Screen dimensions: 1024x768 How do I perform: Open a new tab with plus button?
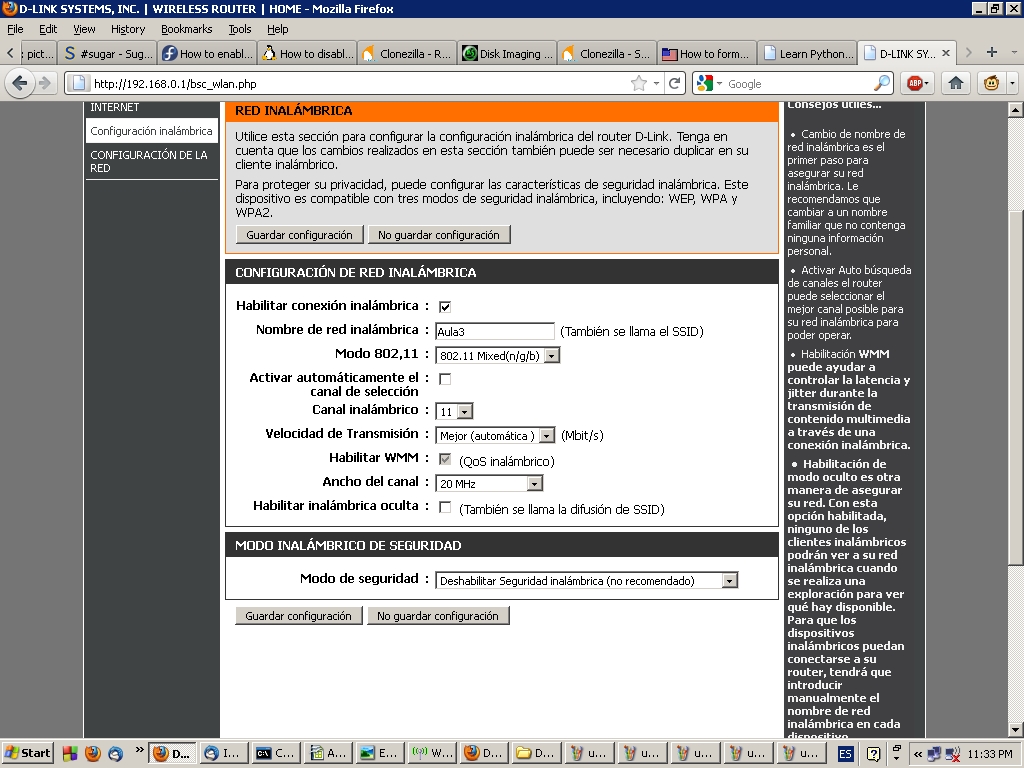pyautogui.click(x=992, y=53)
